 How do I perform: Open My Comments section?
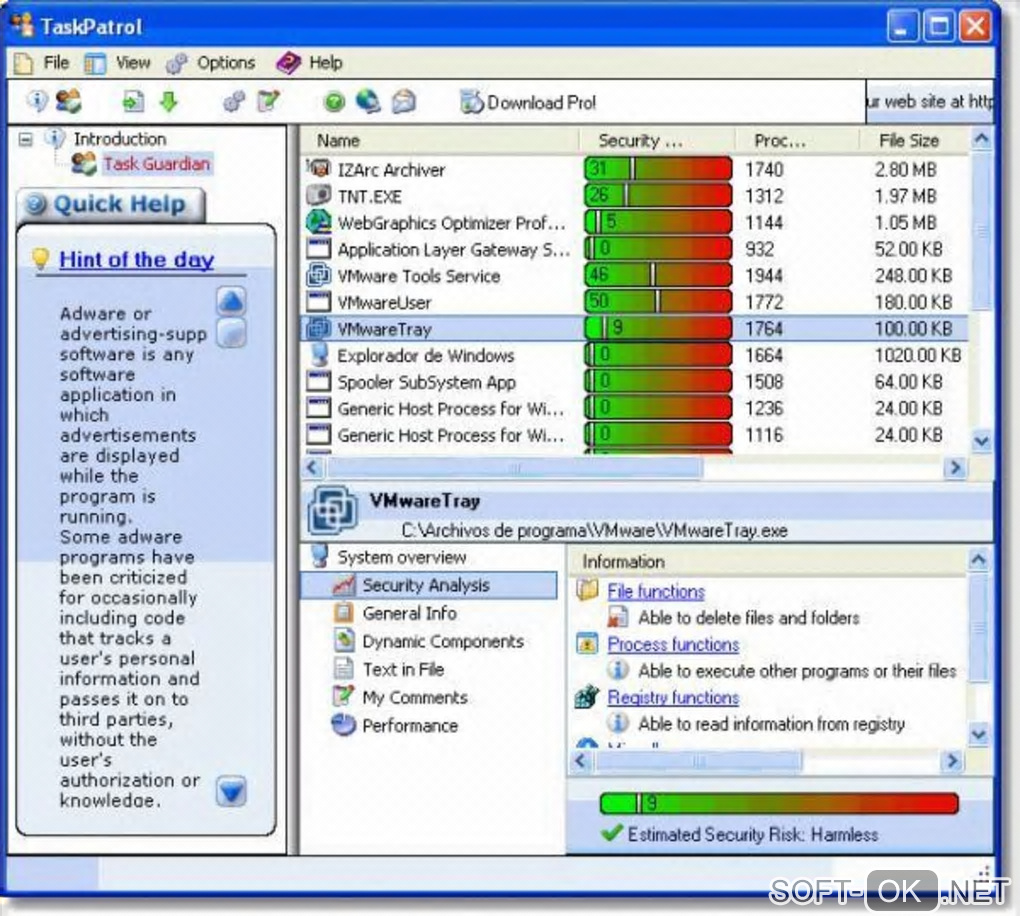click(414, 697)
